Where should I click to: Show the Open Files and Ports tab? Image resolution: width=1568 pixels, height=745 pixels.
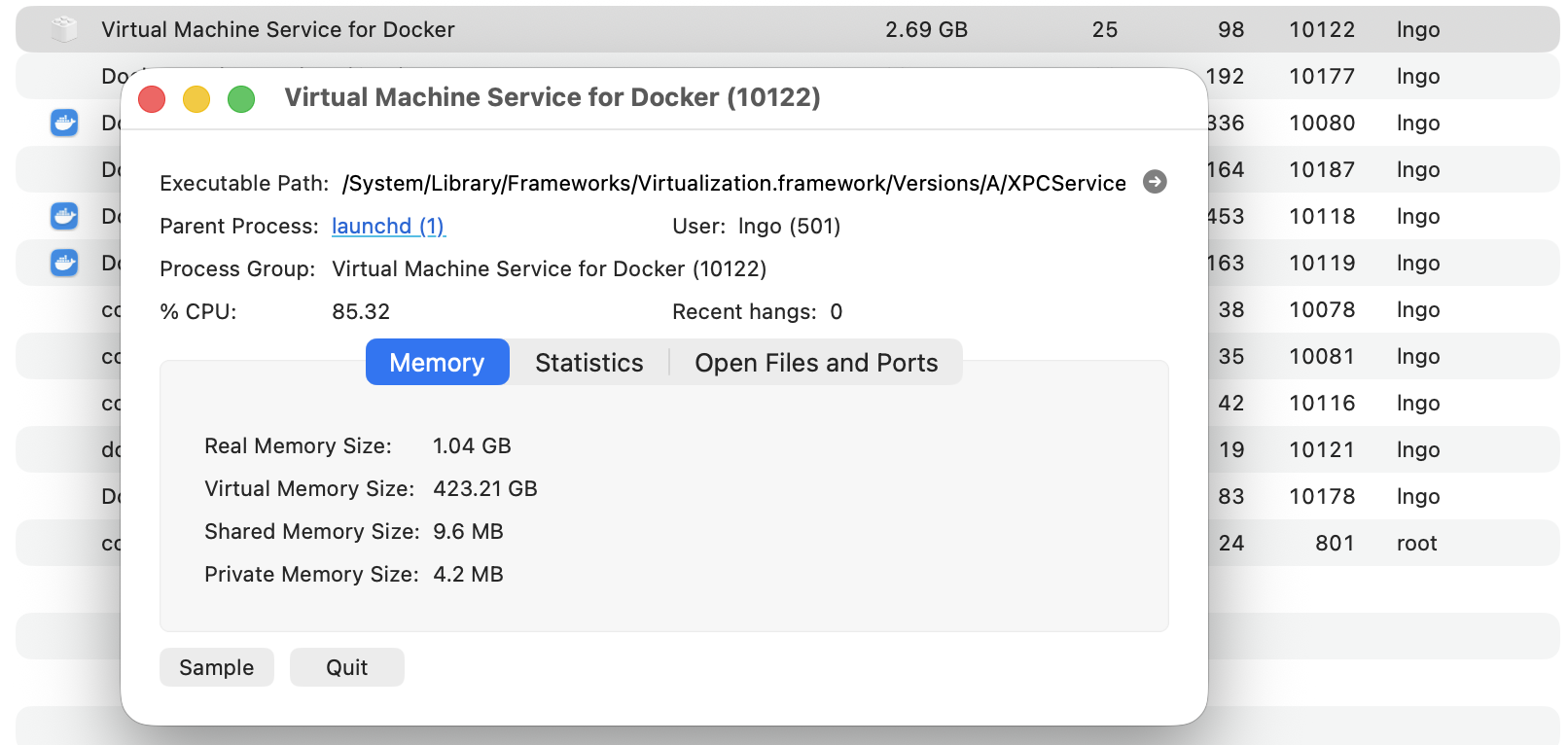pyautogui.click(x=815, y=363)
